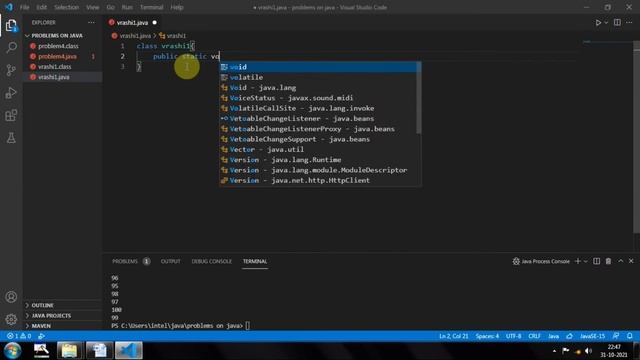Image resolution: width=640 pixels, height=360 pixels.
Task: Open the View menu
Action: point(92,7)
